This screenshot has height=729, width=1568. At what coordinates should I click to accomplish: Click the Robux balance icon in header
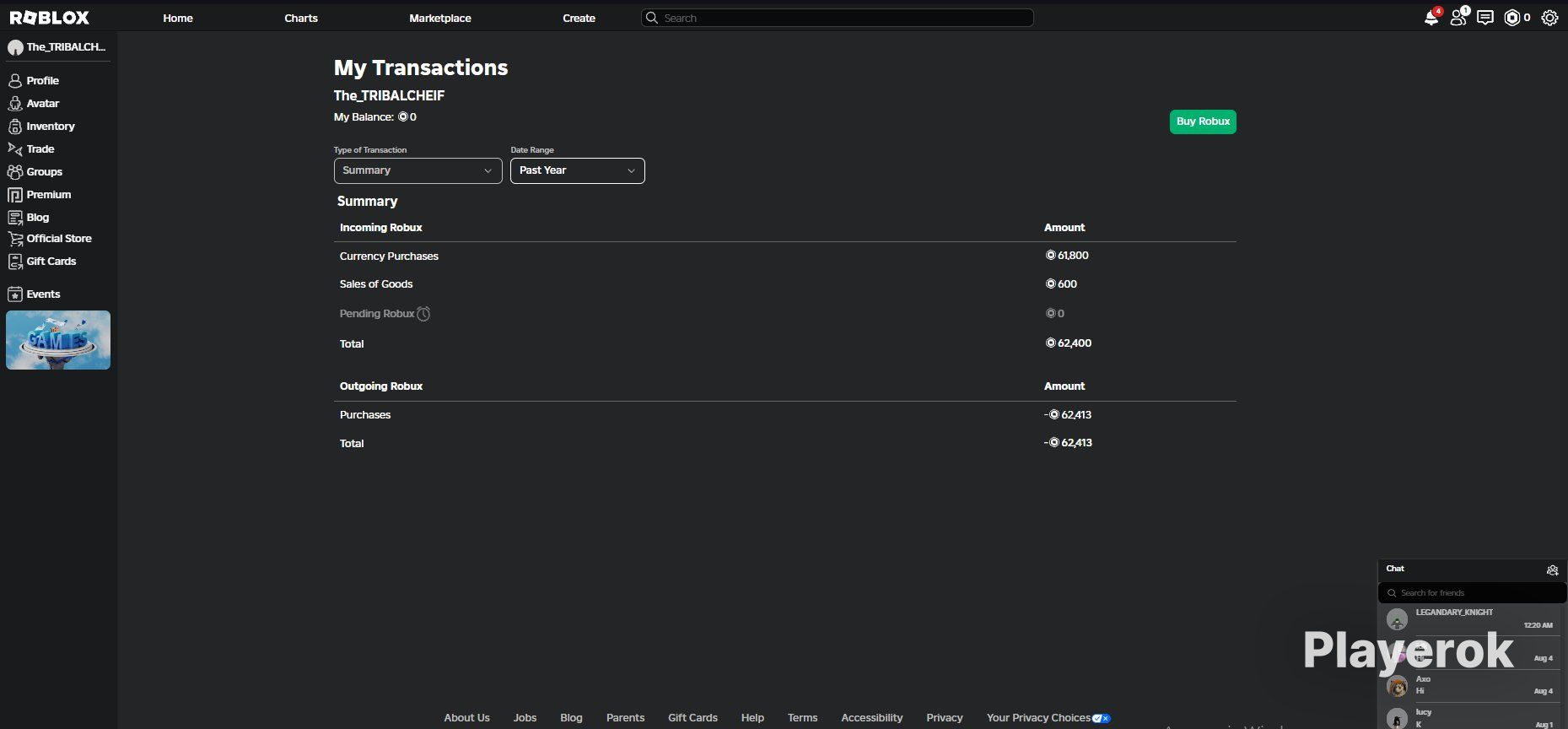click(x=1512, y=18)
